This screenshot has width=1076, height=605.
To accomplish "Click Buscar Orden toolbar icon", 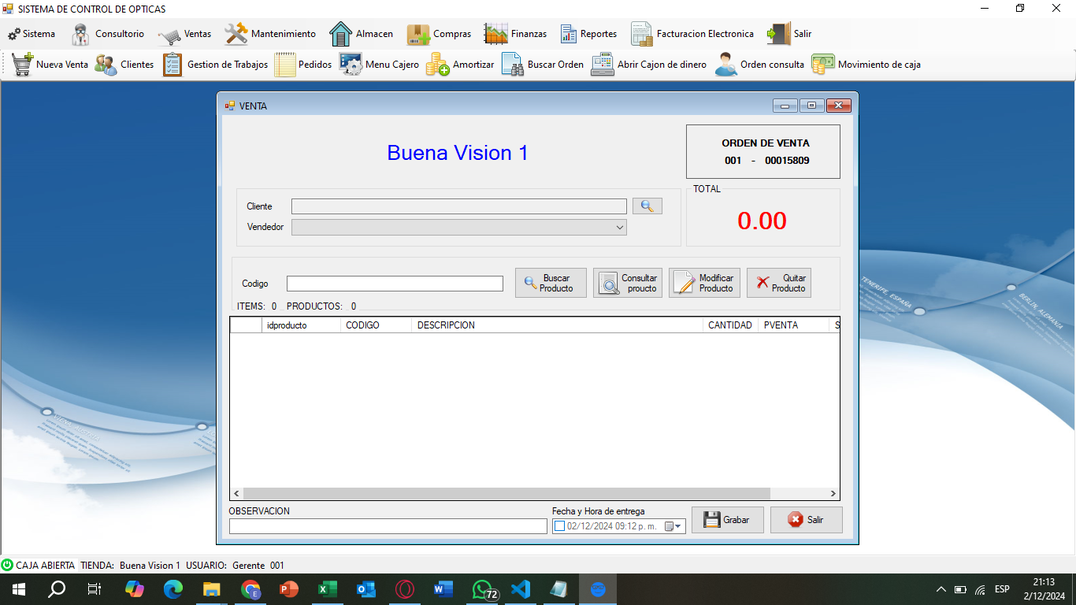I will click(x=513, y=64).
